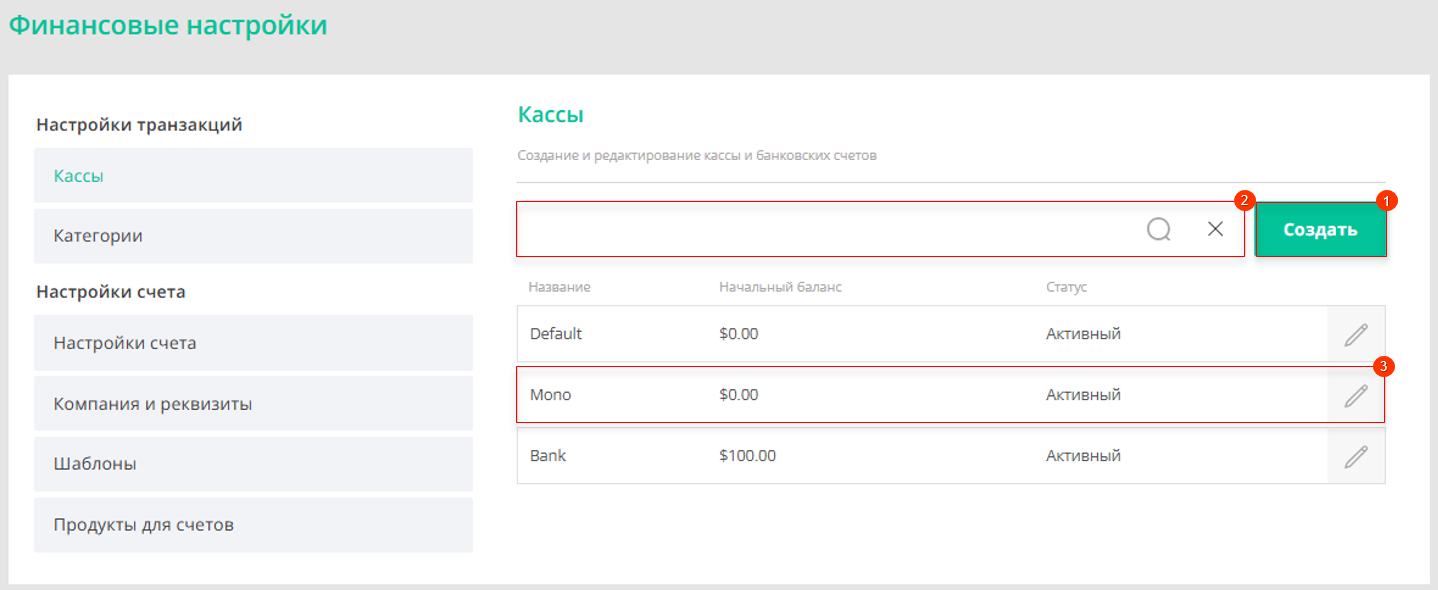The image size is (1438, 590).
Task: Open the Категории sidebar section
Action: point(253,236)
